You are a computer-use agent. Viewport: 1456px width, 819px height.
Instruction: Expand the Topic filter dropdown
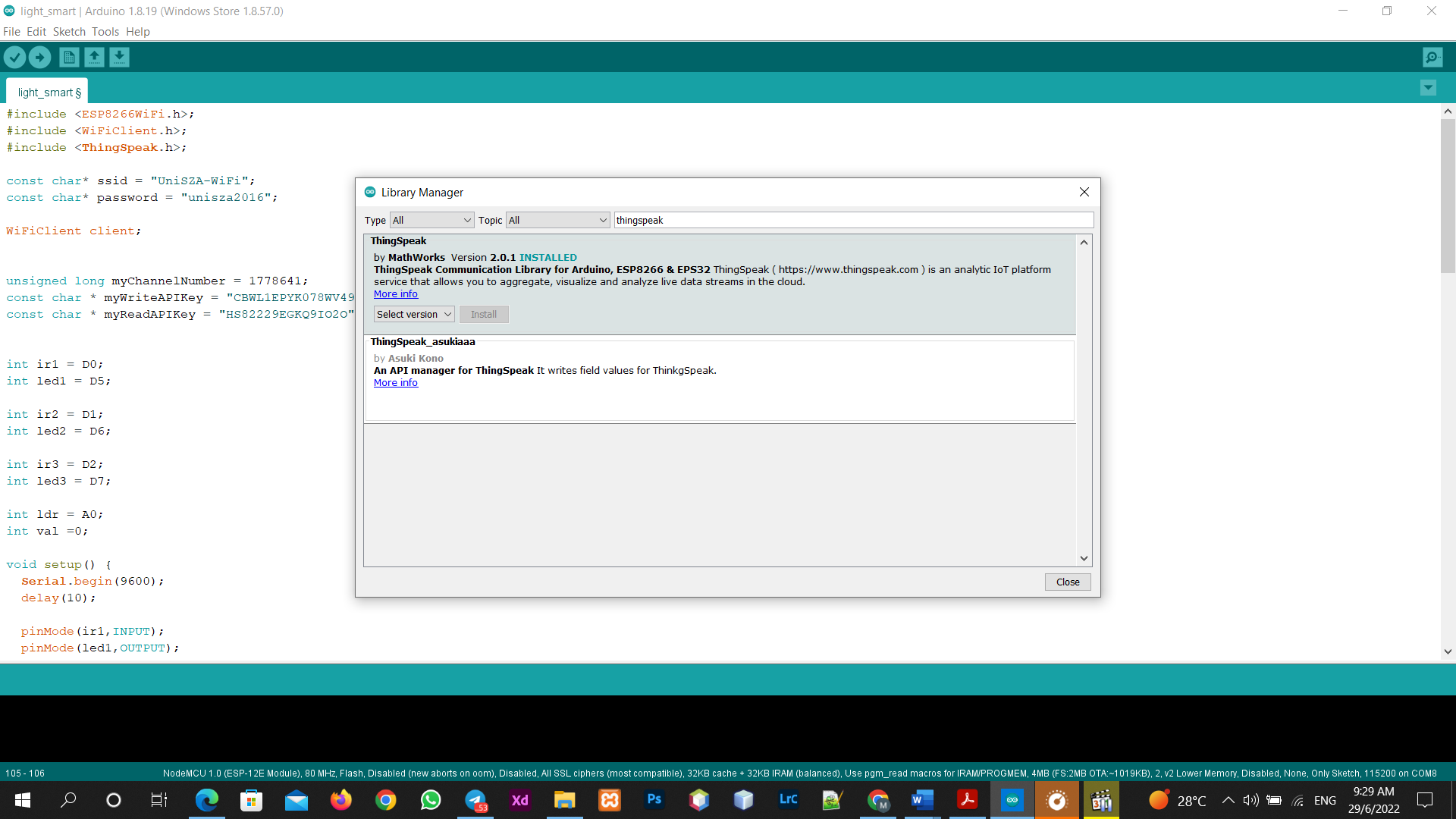[557, 220]
